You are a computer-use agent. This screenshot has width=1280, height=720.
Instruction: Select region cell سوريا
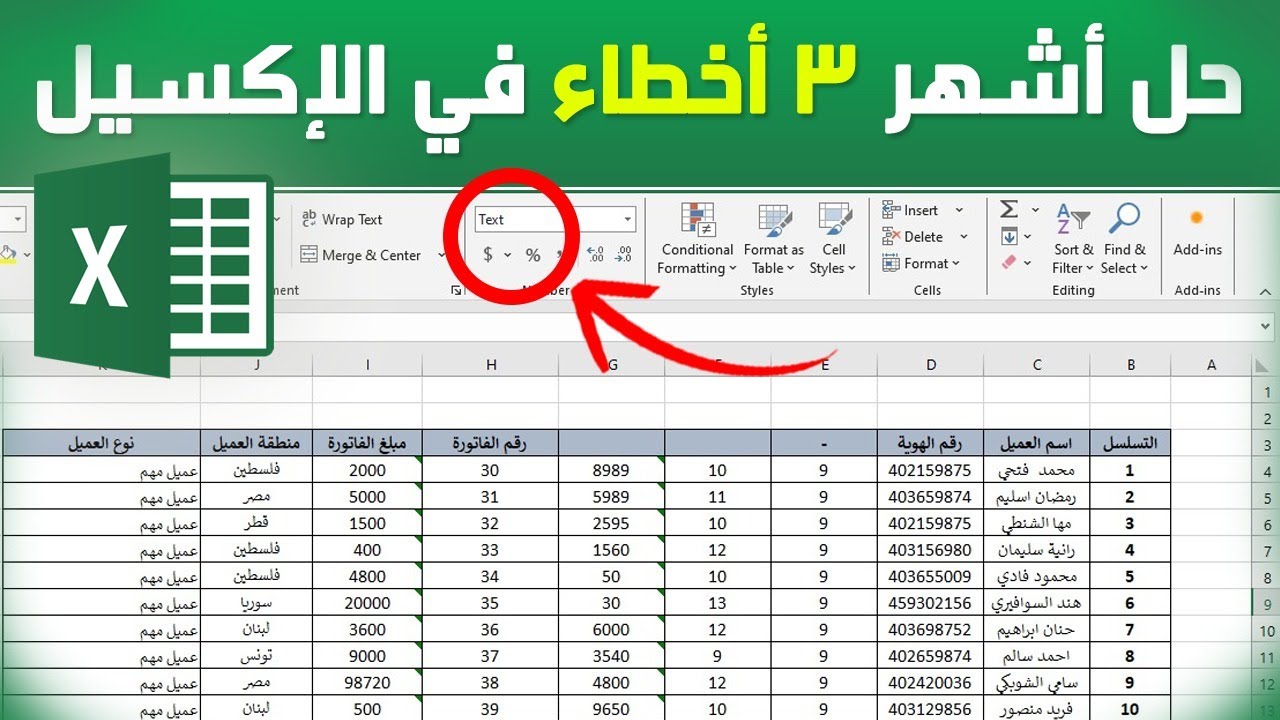(x=257, y=604)
